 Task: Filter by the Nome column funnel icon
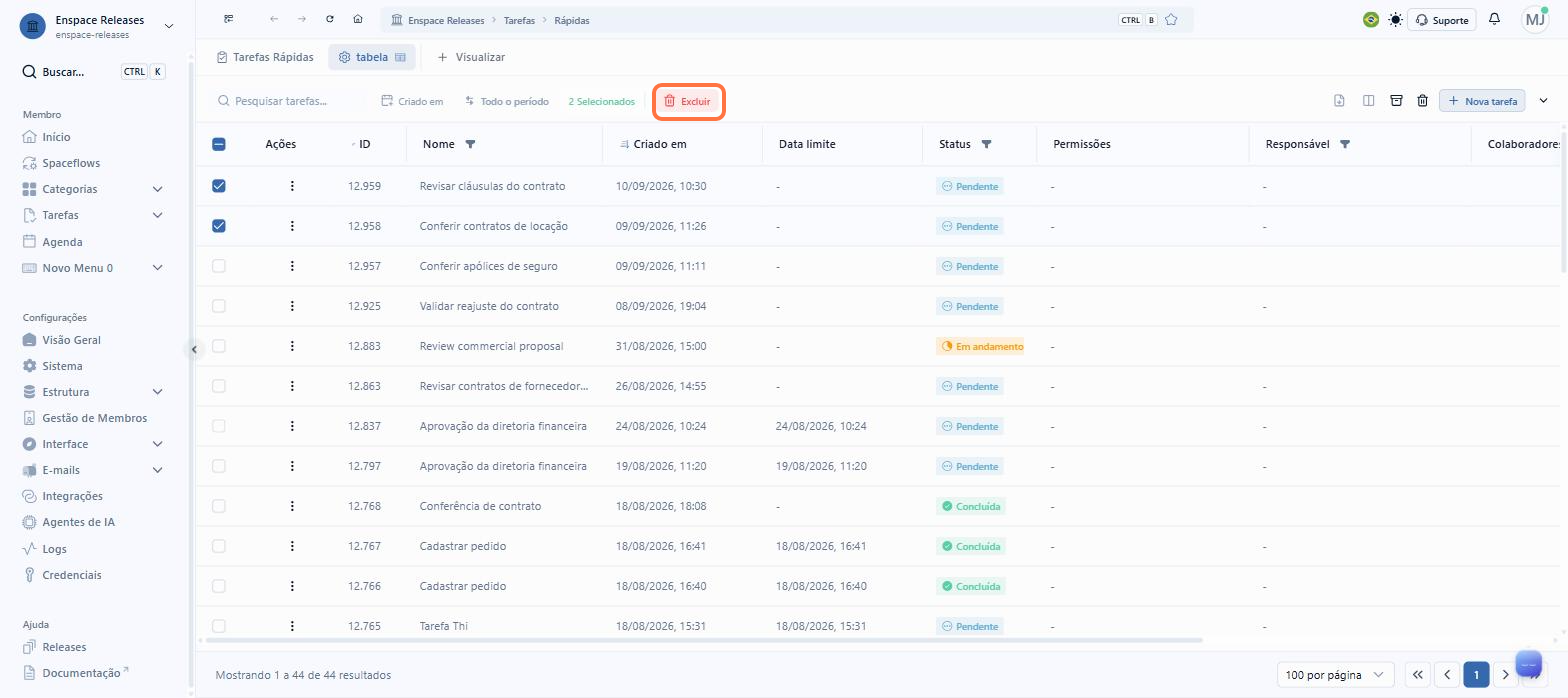point(470,144)
